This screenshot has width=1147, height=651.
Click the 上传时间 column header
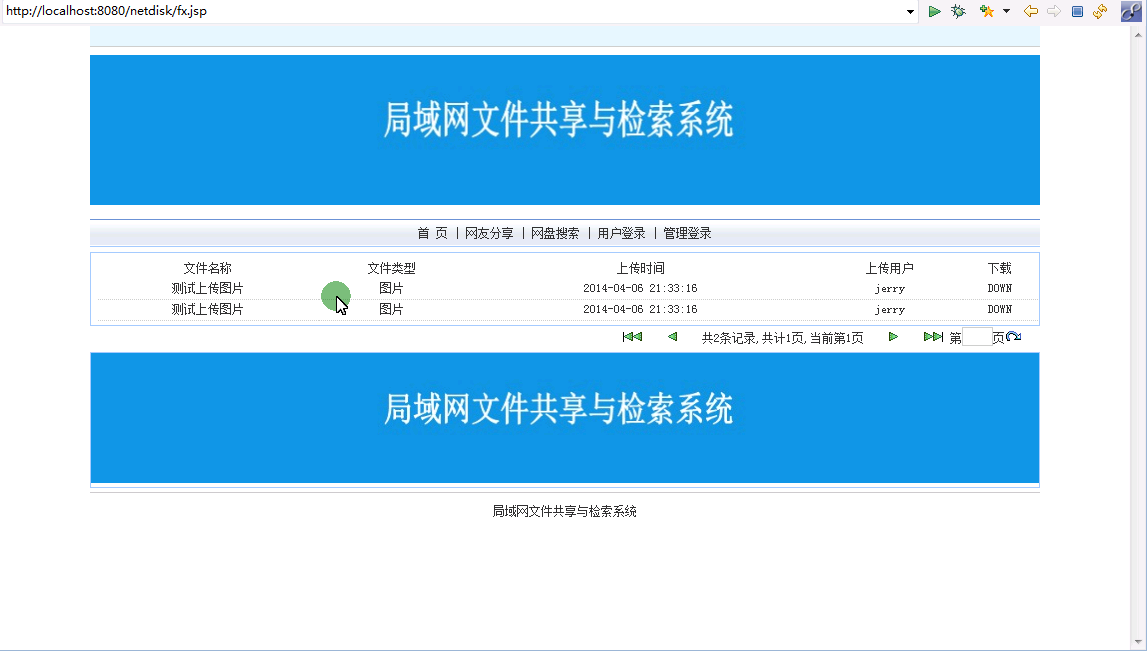point(640,268)
